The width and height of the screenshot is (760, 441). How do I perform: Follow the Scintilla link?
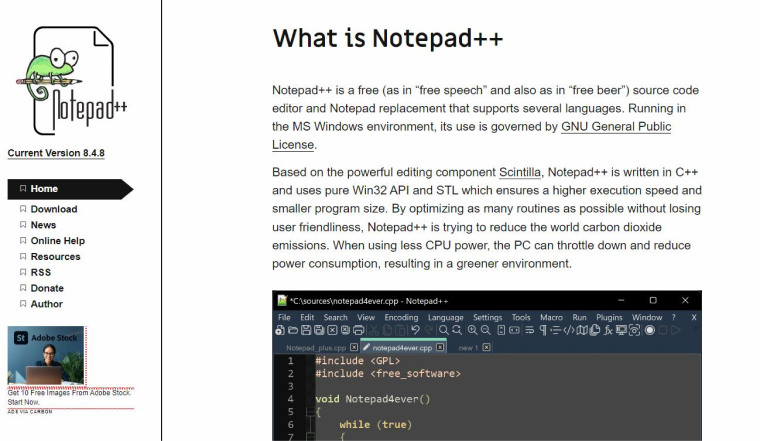point(520,173)
